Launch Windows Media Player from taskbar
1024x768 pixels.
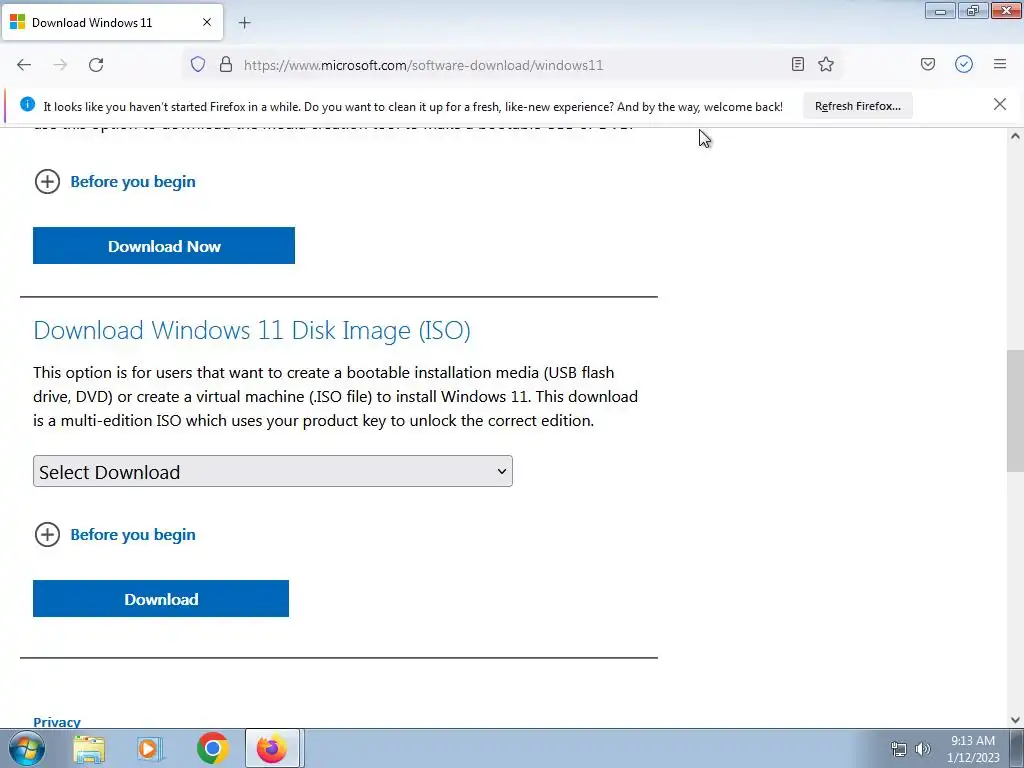click(149, 748)
